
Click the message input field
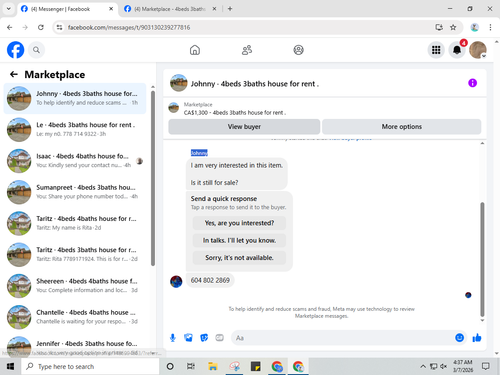(342, 338)
